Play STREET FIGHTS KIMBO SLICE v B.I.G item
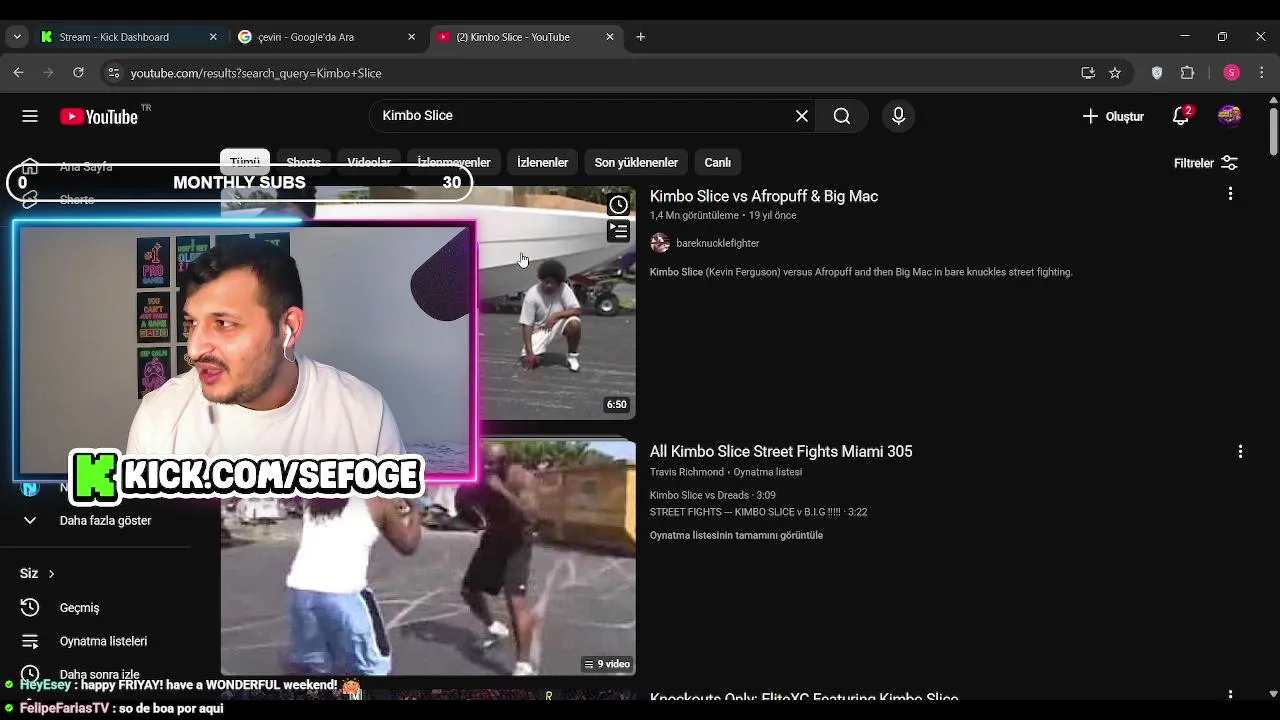1280x720 pixels. pos(758,512)
